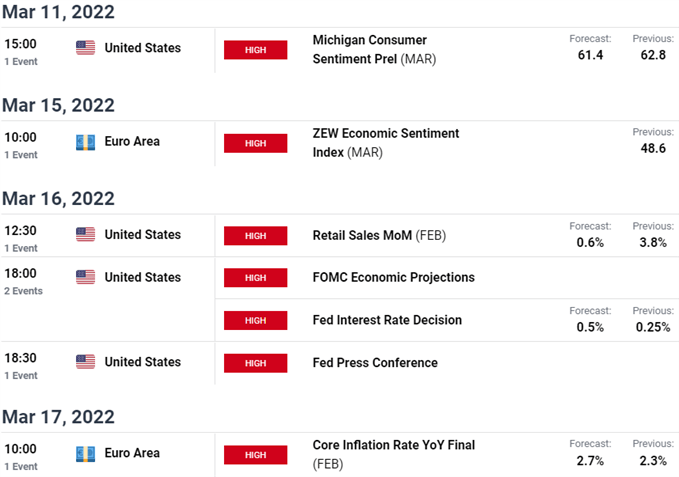Click the HIGH badge for Fed Interest Rate Decision
The image size is (679, 477).
click(x=255, y=320)
